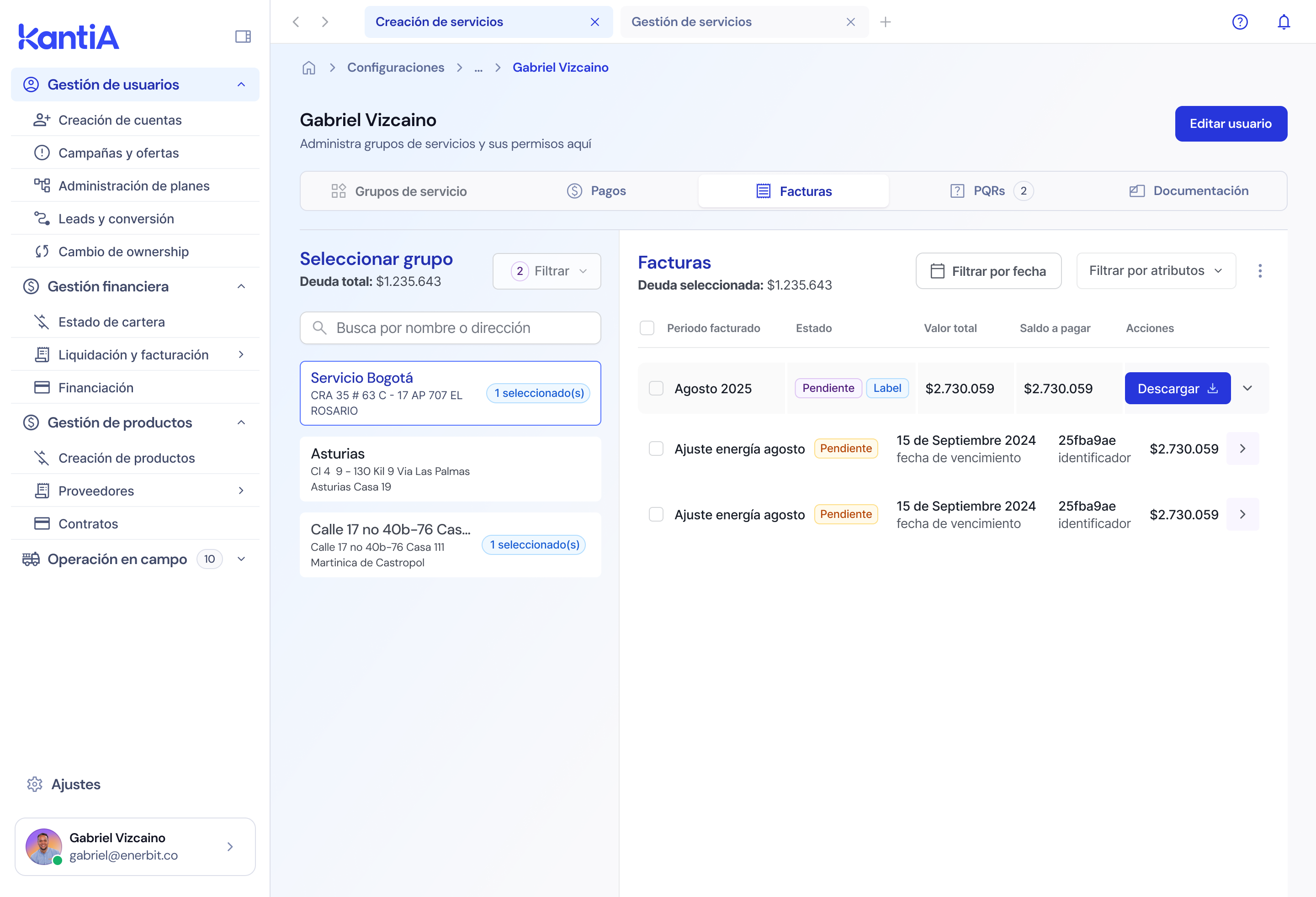1316x897 pixels.
Task: Click the Busca por nombre search field
Action: pyautogui.click(x=450, y=328)
